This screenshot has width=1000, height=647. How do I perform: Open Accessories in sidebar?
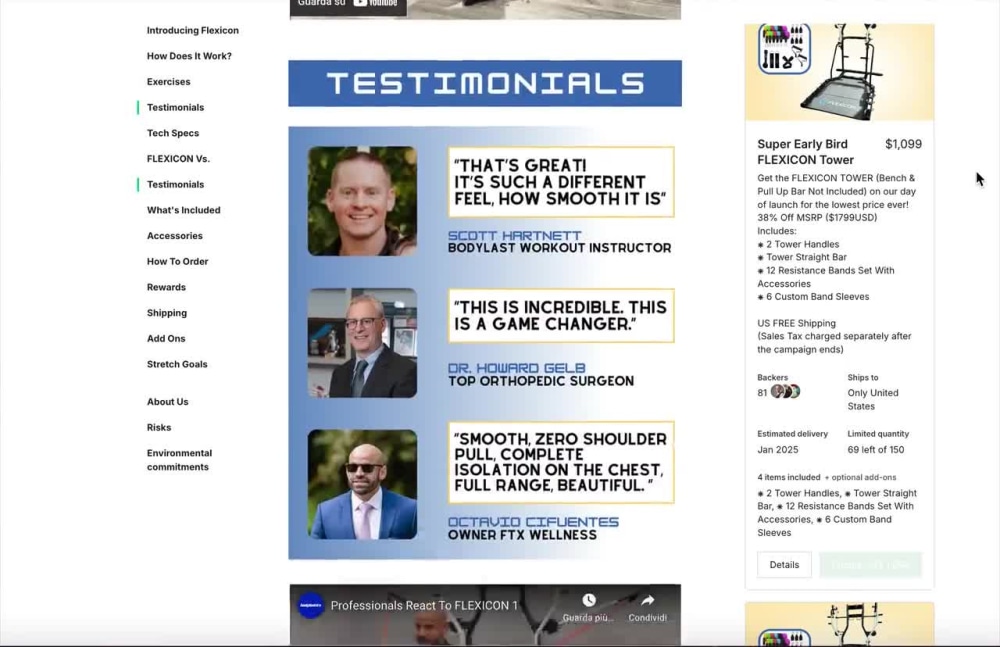[175, 235]
